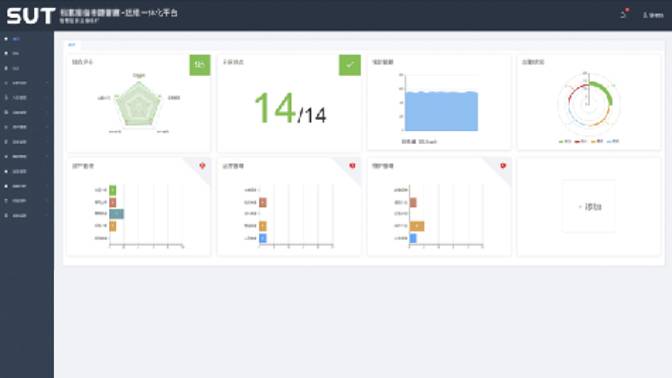Toggle the green legend item under the ring chart
The width and height of the screenshot is (672, 378).
click(565, 141)
